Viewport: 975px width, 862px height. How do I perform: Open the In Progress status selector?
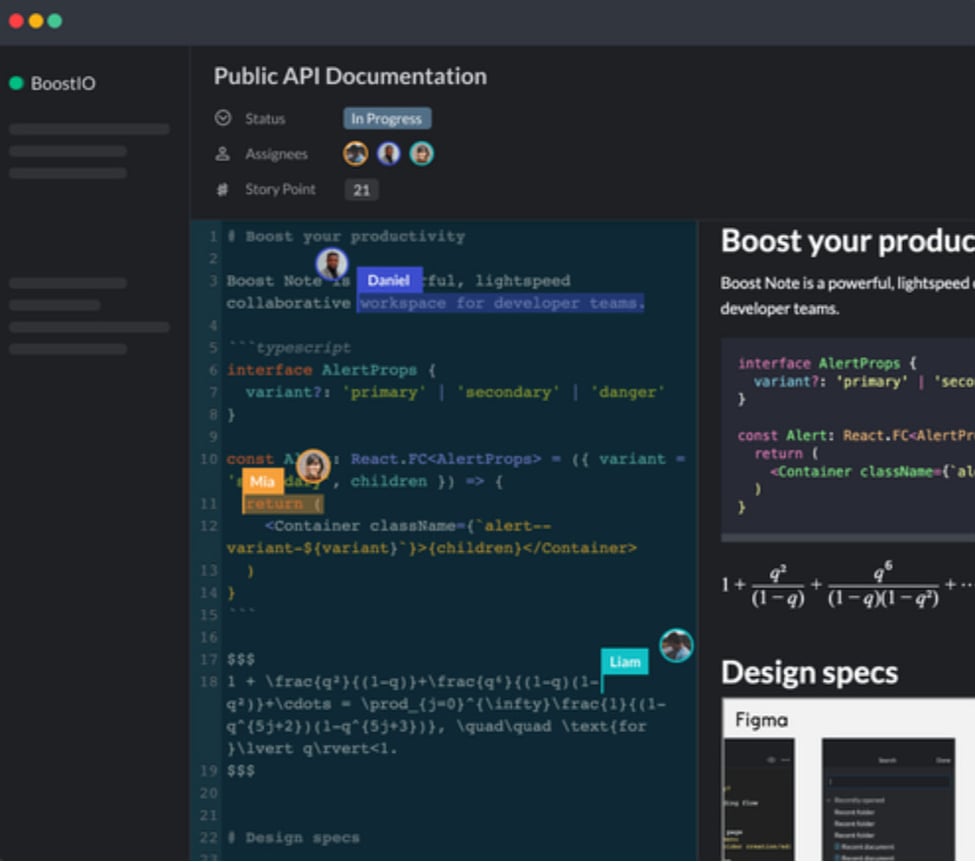click(387, 118)
